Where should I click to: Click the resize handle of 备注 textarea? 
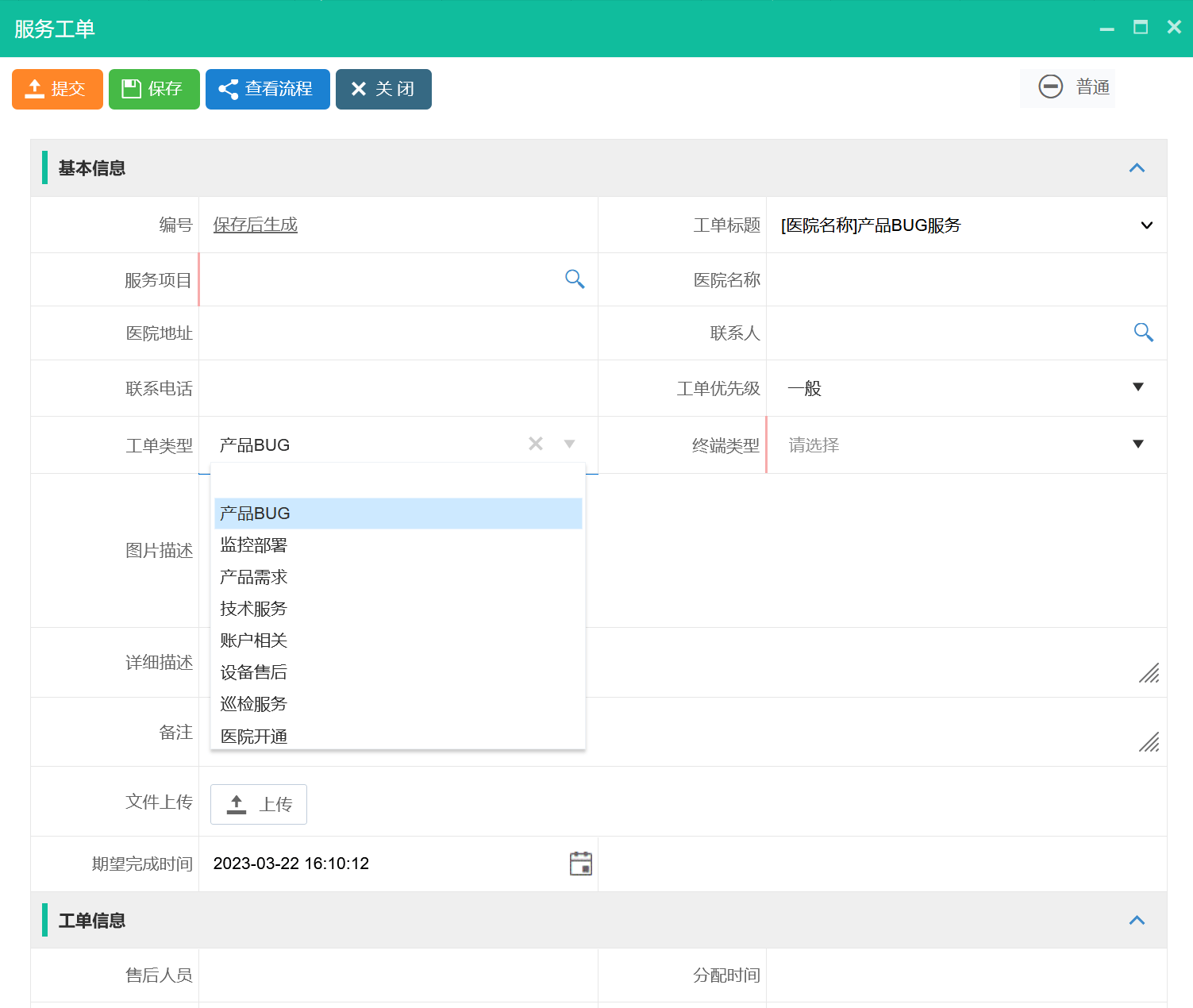(1149, 741)
